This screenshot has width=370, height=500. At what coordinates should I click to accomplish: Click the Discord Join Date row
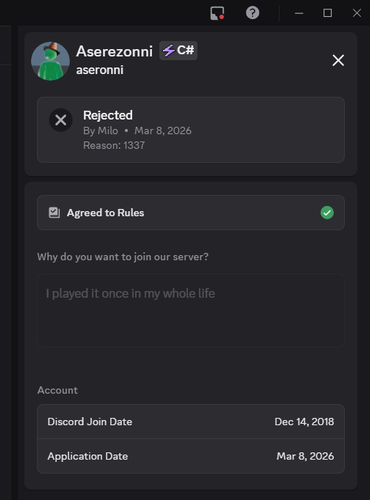191,422
